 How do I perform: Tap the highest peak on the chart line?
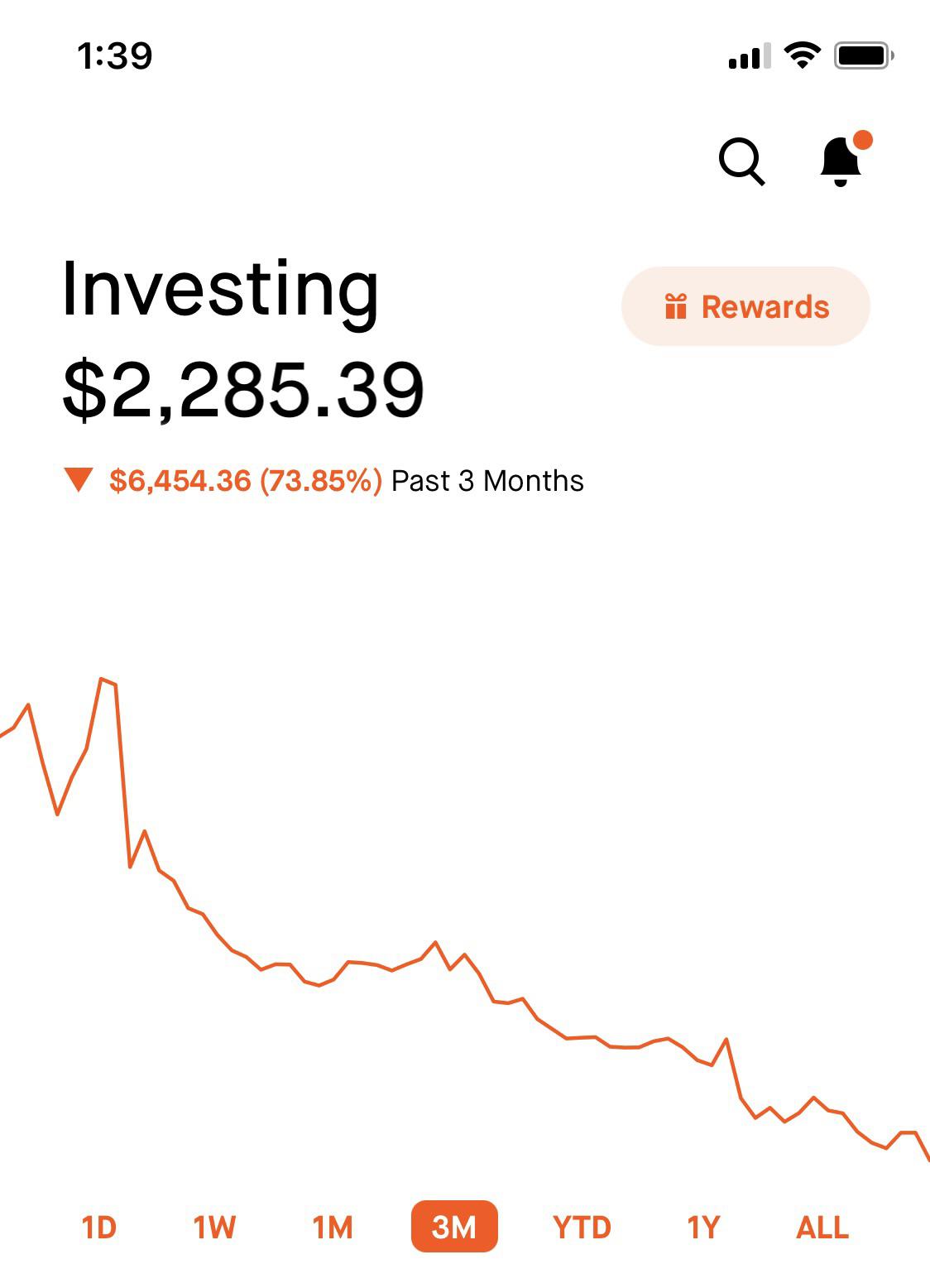(103, 680)
